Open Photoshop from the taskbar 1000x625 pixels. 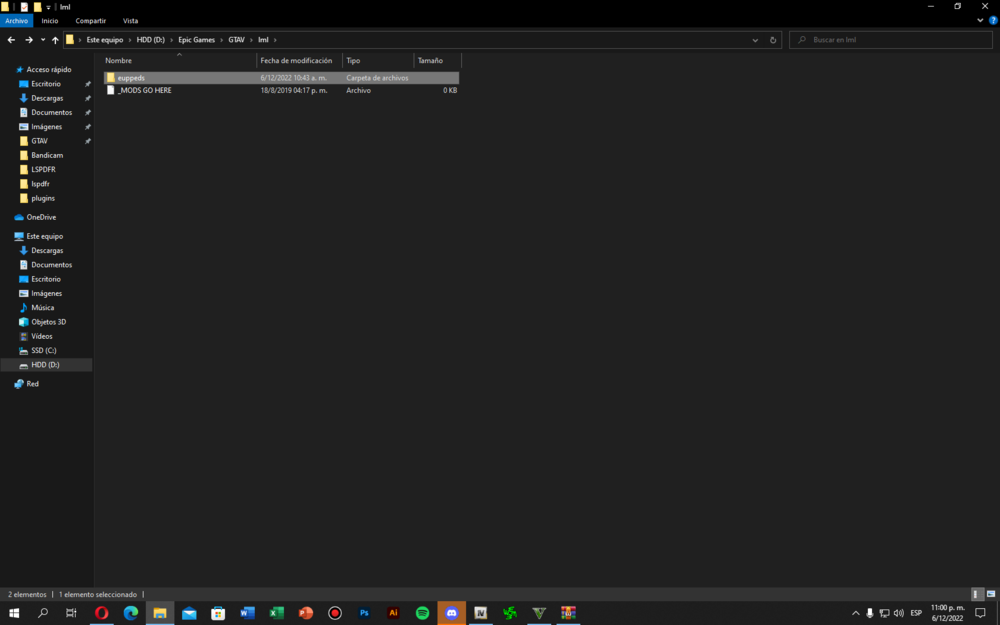coord(364,613)
